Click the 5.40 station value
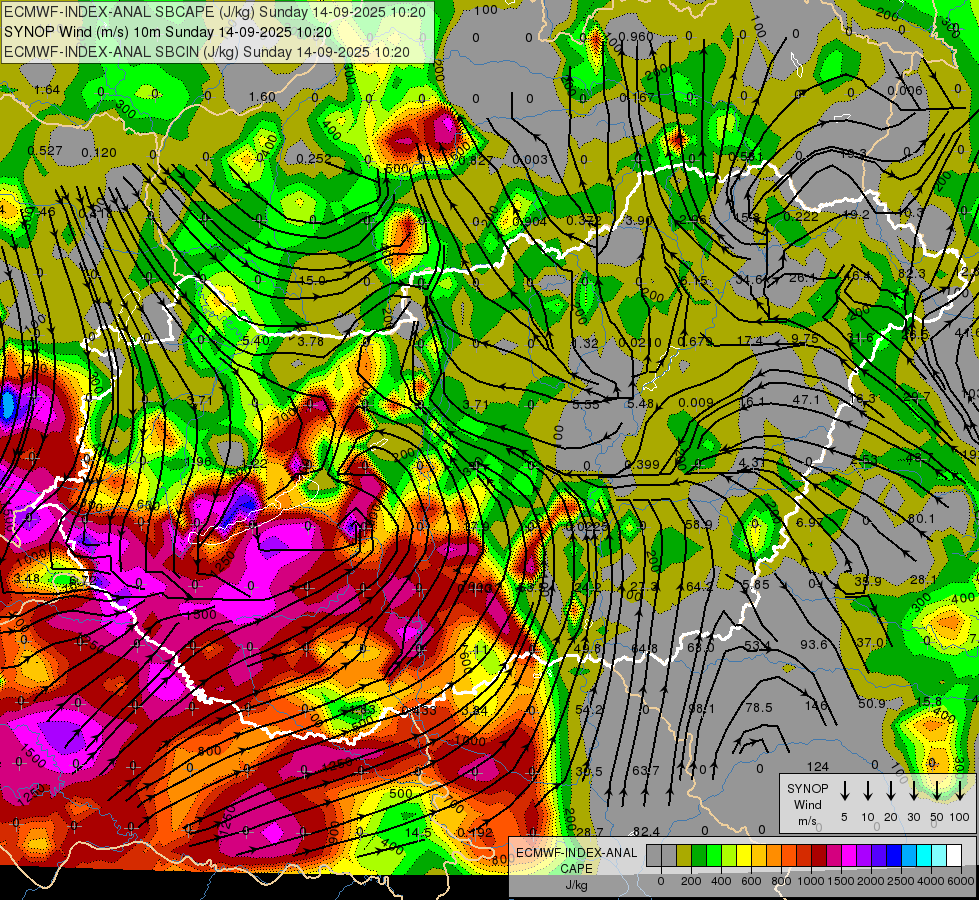This screenshot has height=900, width=979. [255, 340]
